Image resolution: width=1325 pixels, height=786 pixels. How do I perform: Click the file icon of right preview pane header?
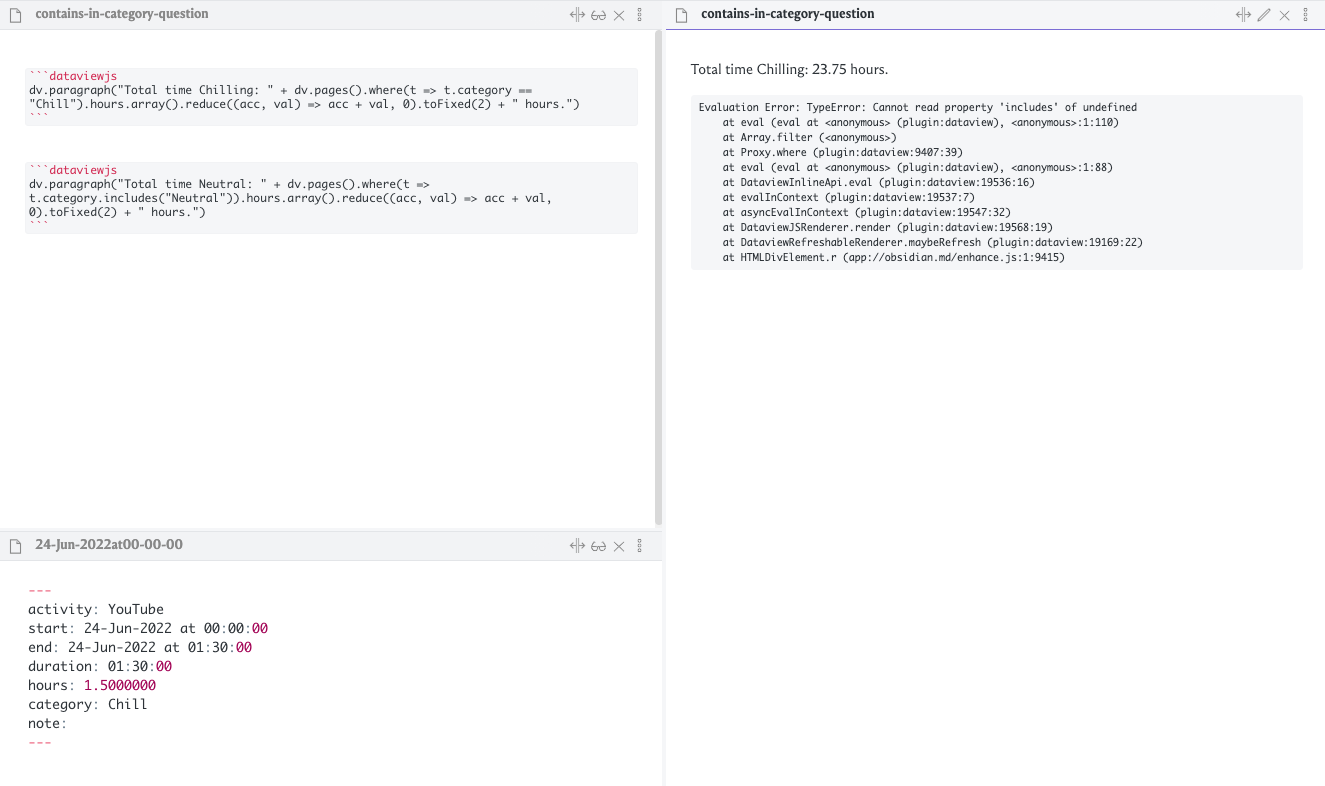pyautogui.click(x=682, y=15)
